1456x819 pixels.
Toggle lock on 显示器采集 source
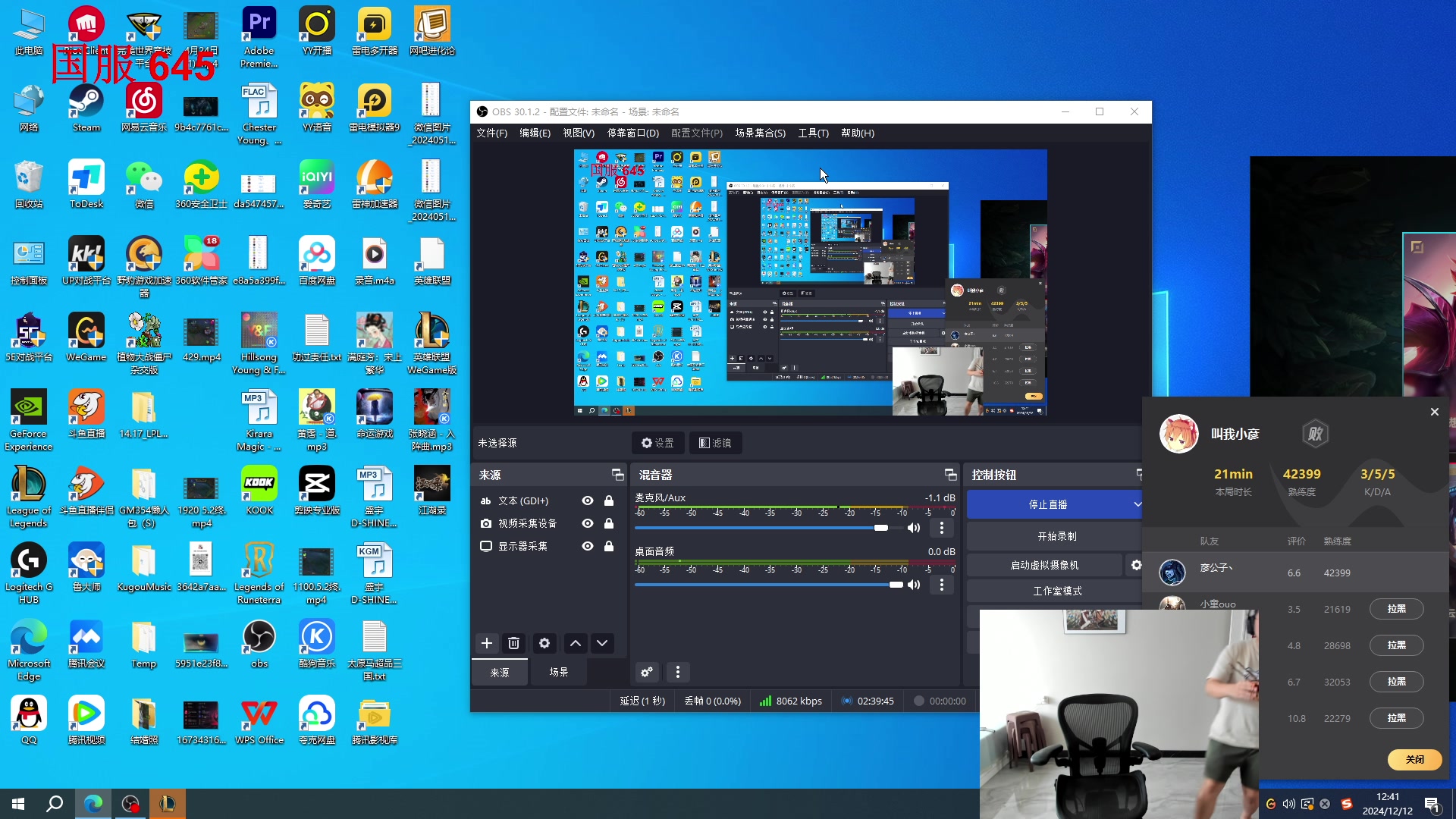coord(609,546)
